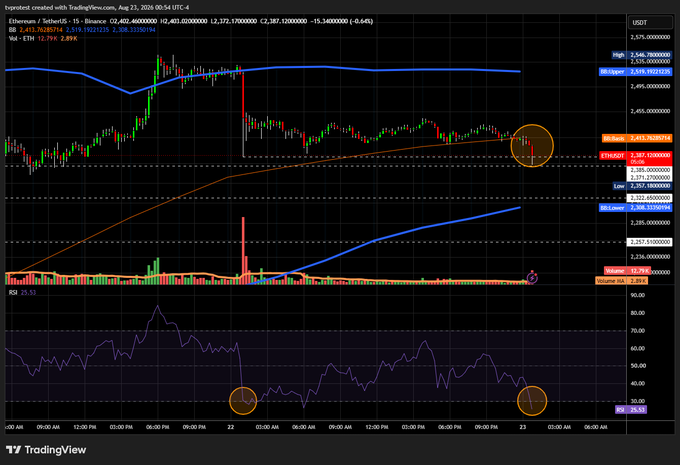Click the 2,371.27 horizontal line price label

tap(650, 177)
